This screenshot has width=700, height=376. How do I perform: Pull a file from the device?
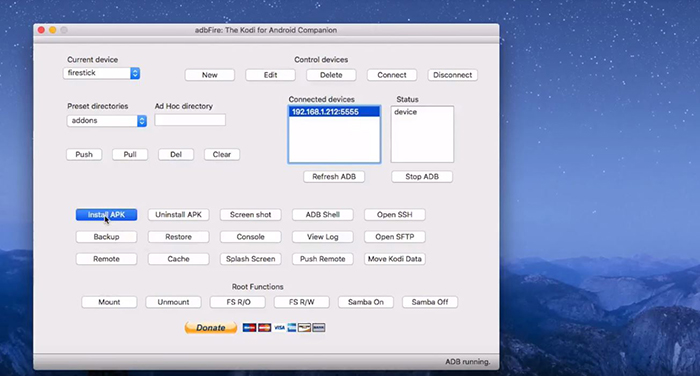click(130, 155)
